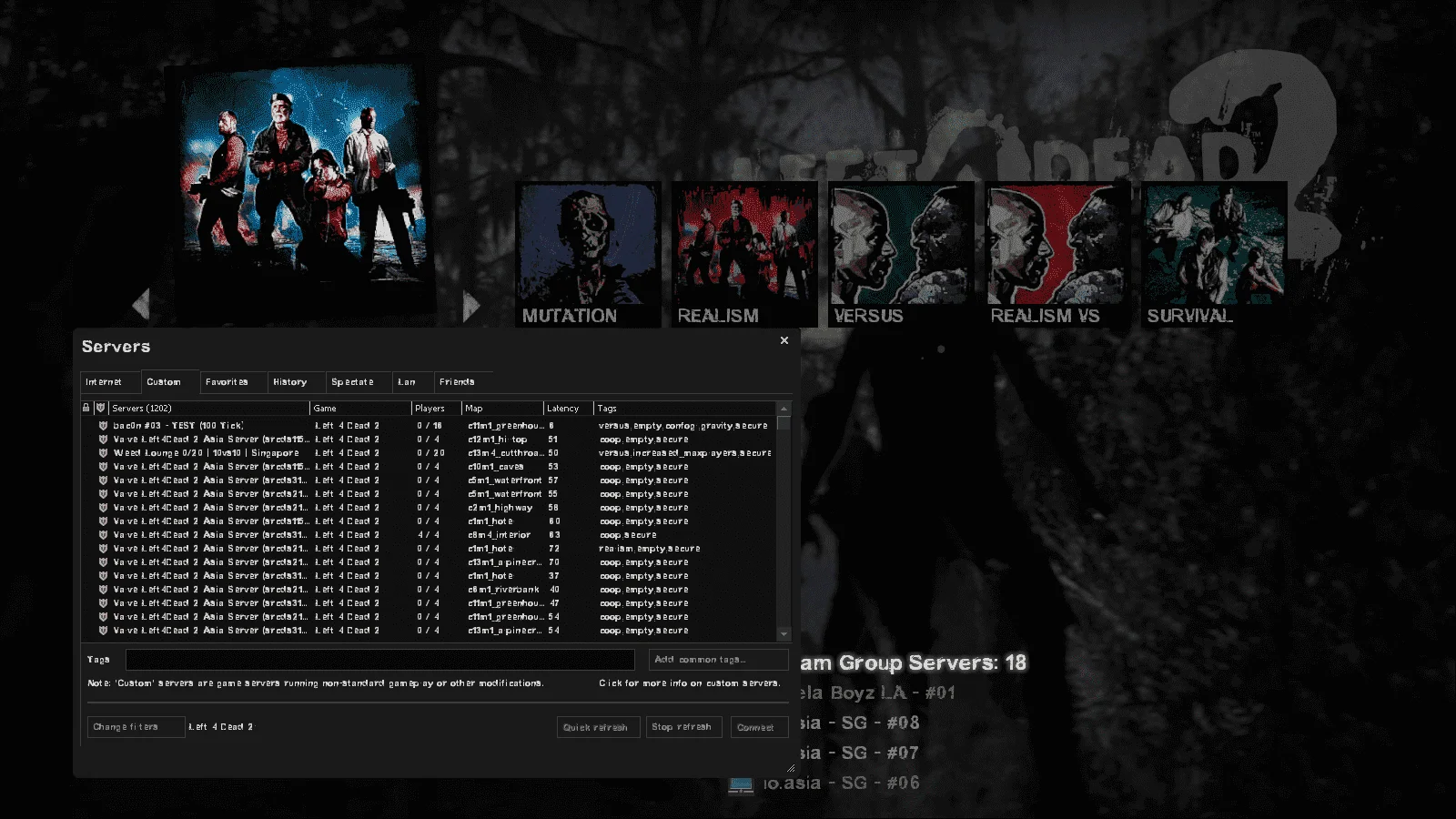
Task: Show previous campaign with the left arrow
Action: tap(141, 305)
